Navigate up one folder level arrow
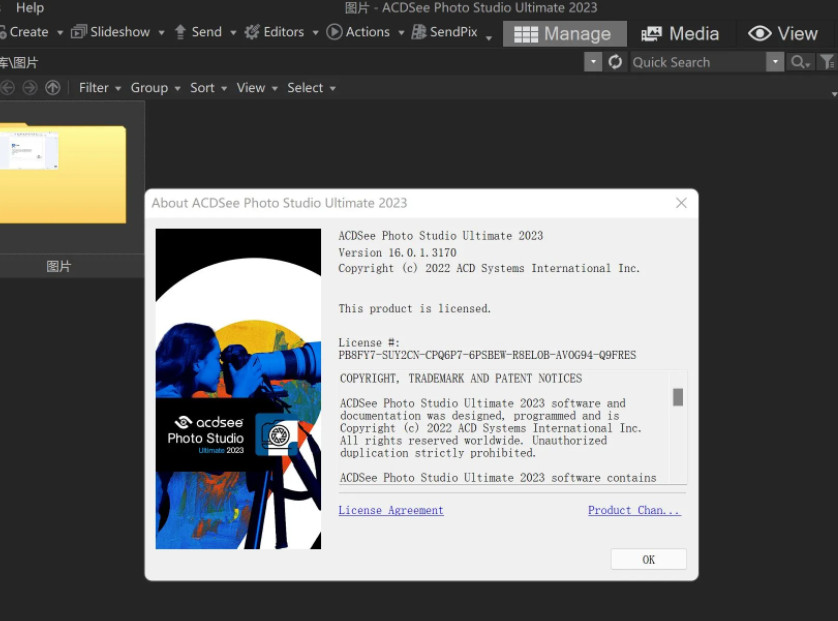The height and width of the screenshot is (621, 838). coord(52,88)
